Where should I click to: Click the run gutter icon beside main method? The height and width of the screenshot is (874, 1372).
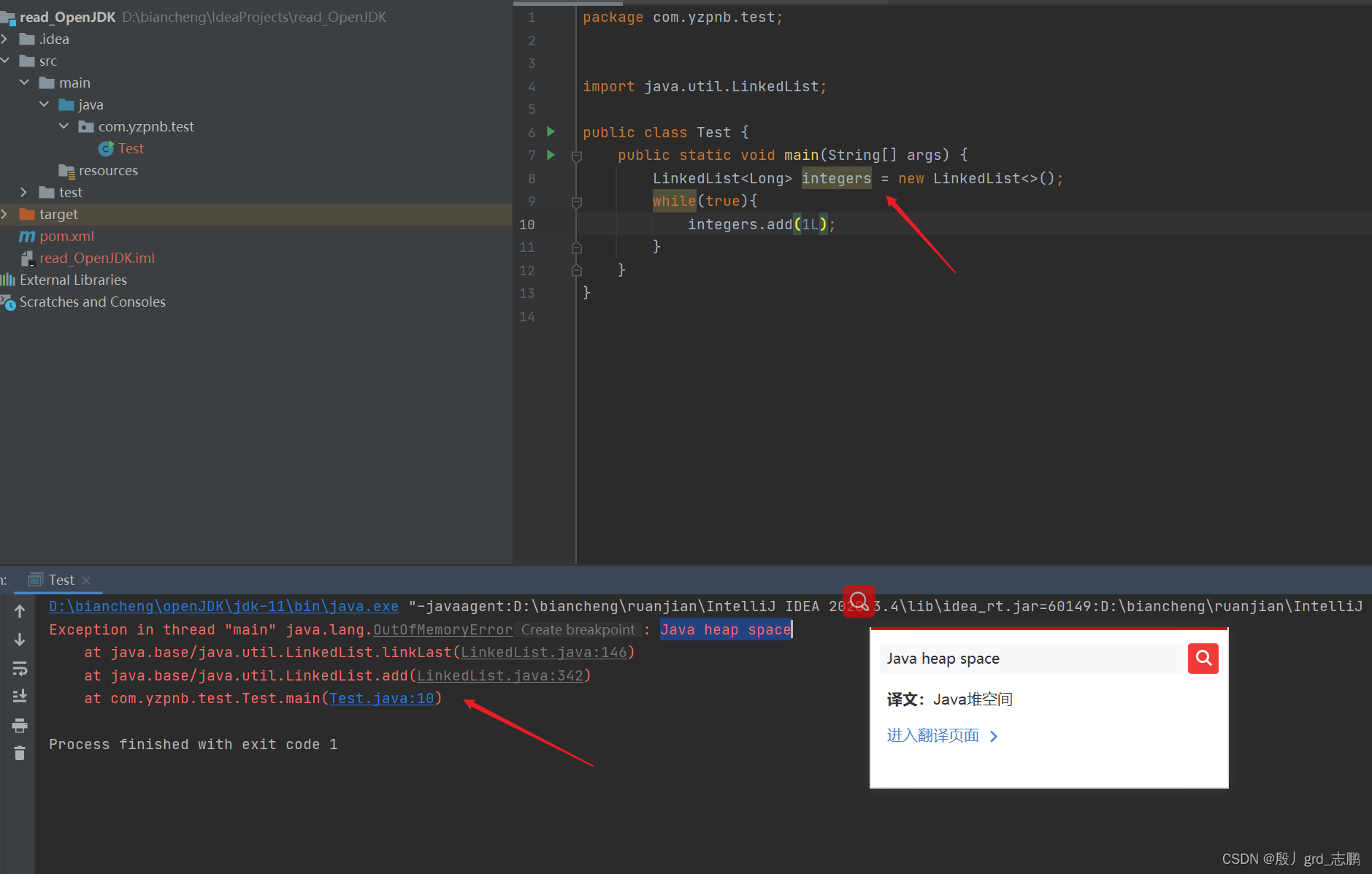(551, 155)
